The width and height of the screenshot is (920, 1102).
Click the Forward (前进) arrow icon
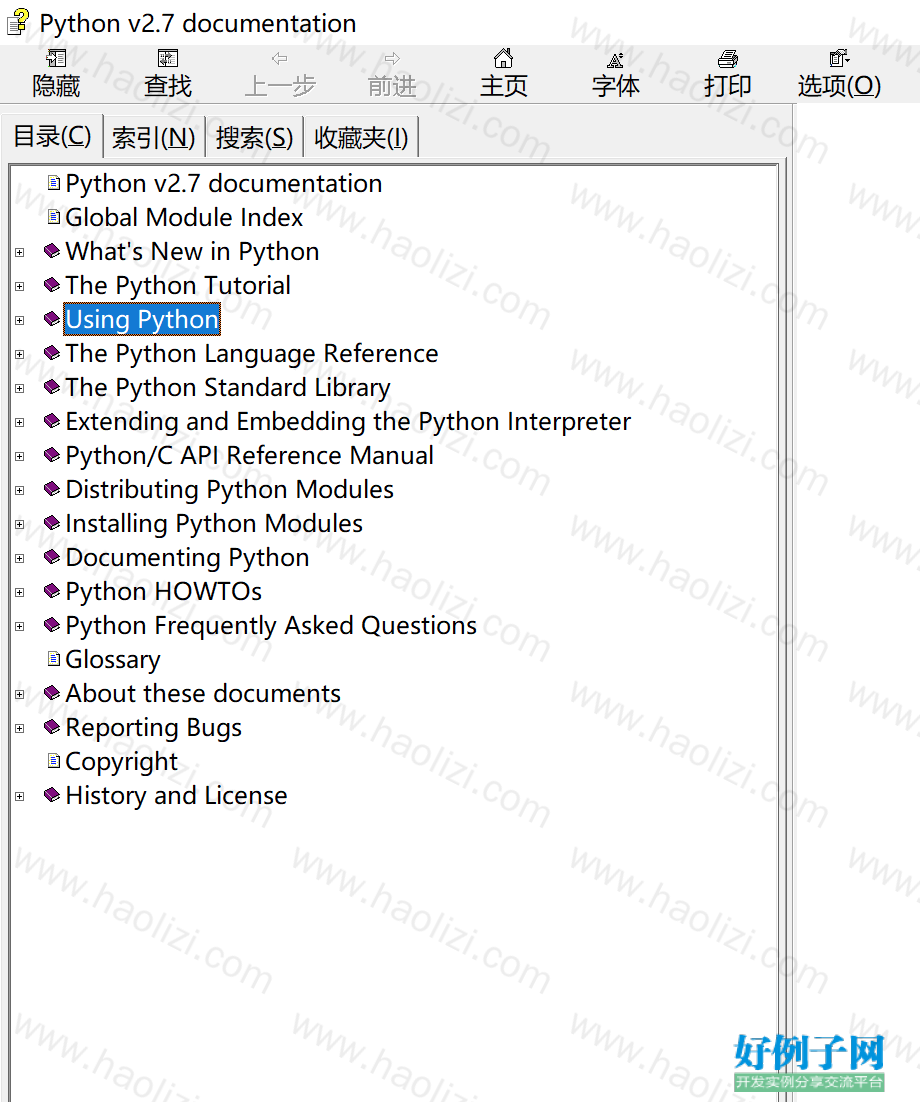(392, 58)
